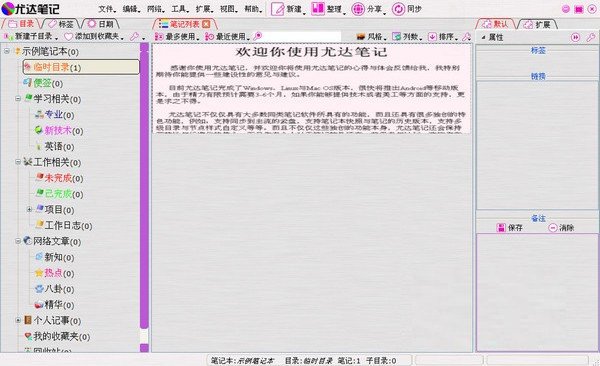The image size is (600, 366).
Task: Click the 列数 columns icon
Action: pyautogui.click(x=396, y=37)
